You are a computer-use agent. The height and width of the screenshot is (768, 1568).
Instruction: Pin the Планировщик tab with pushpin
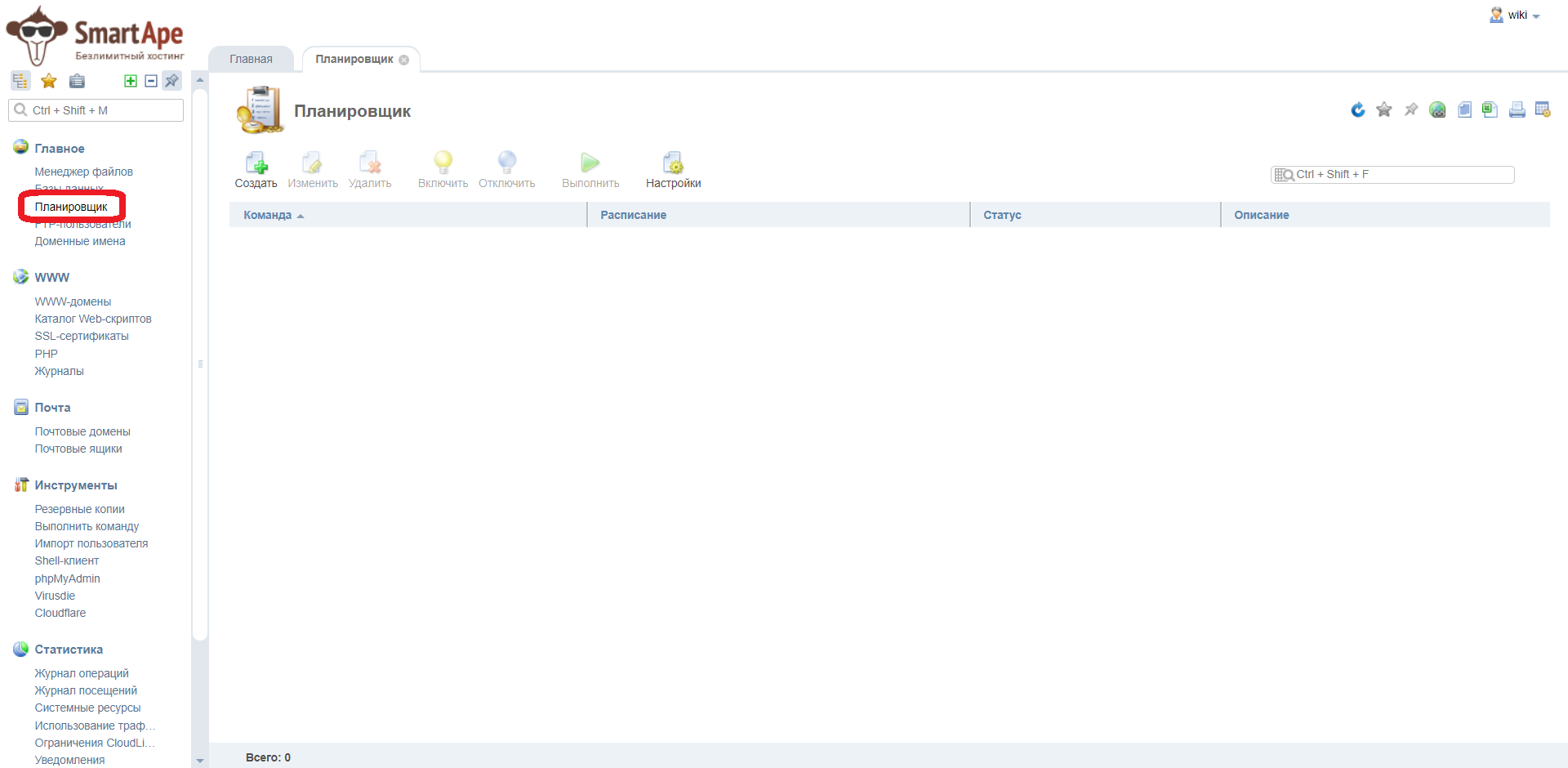(x=1410, y=109)
